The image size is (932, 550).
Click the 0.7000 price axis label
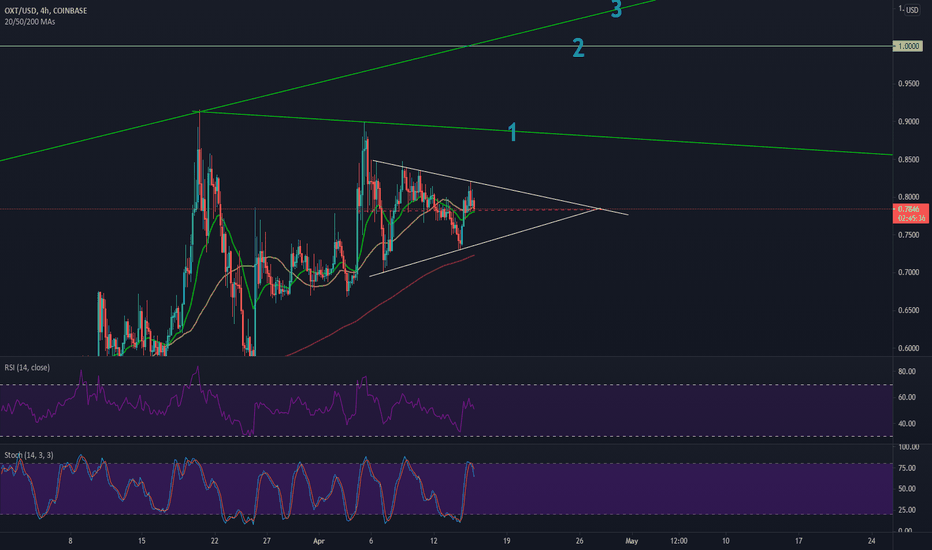[908, 272]
